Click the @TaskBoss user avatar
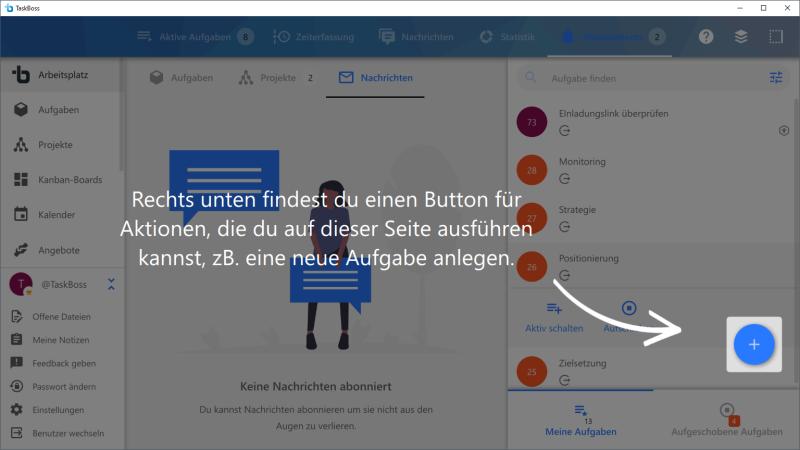The image size is (800, 450). pyautogui.click(x=21, y=284)
